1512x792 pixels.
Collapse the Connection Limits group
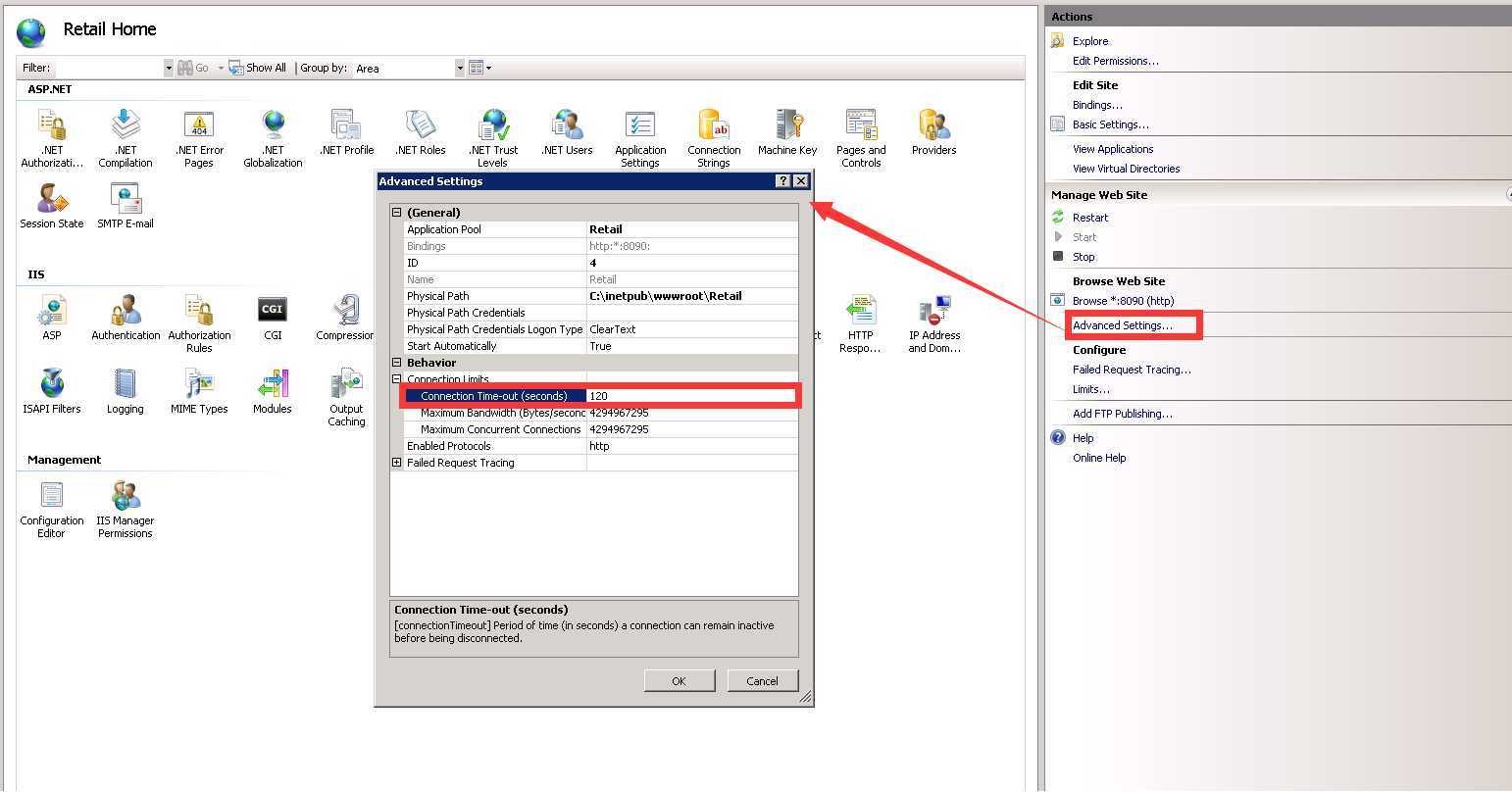(x=397, y=379)
